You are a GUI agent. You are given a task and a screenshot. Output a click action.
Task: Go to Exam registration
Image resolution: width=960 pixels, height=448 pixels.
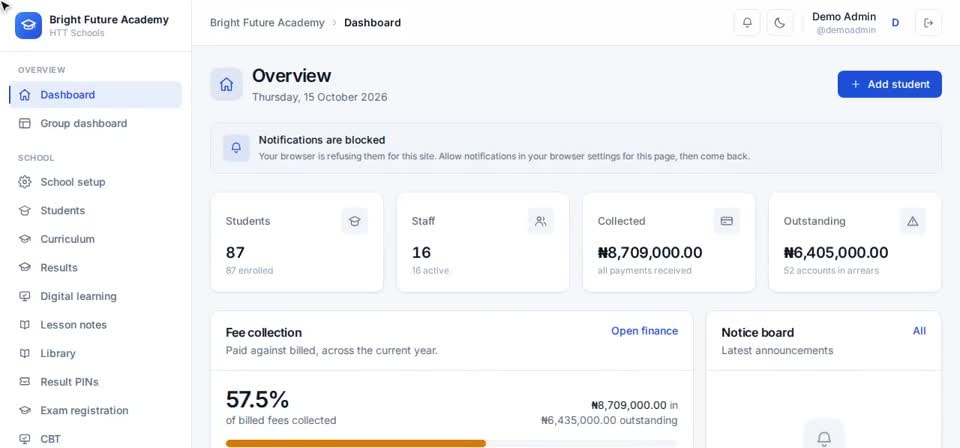[x=96, y=410]
